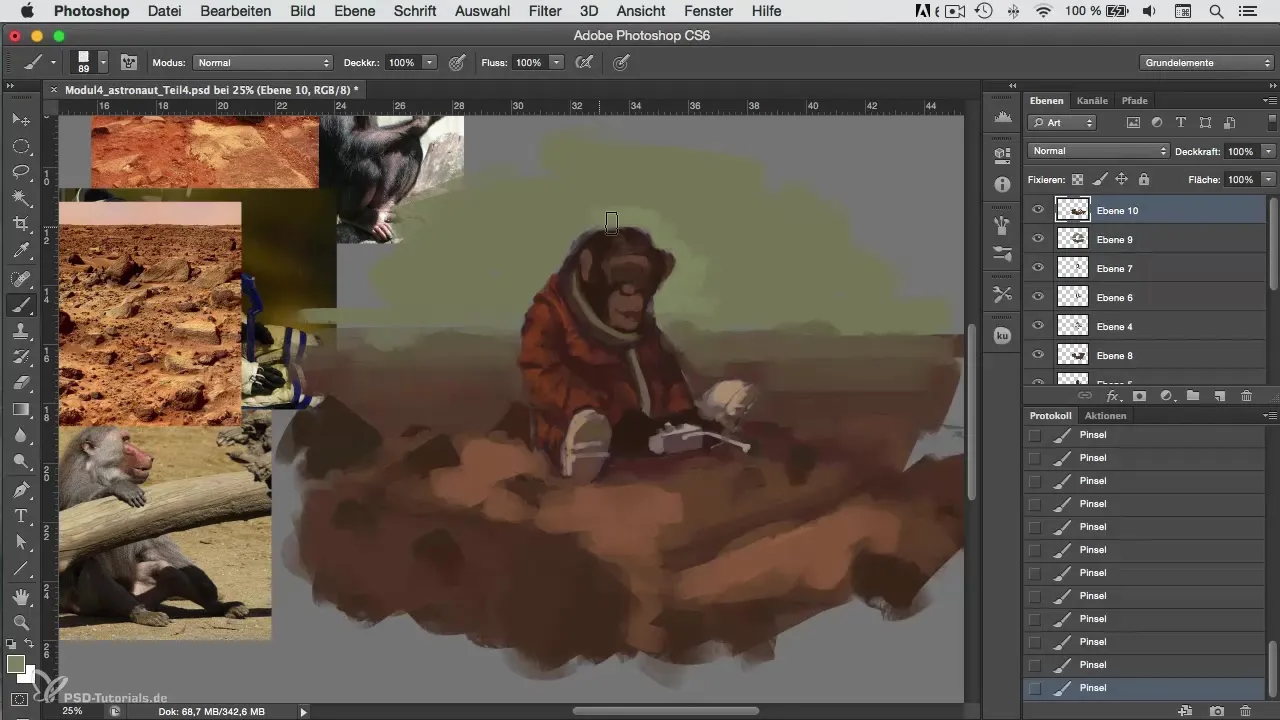The image size is (1280, 720).
Task: Create a new layer group
Action: 1192,396
